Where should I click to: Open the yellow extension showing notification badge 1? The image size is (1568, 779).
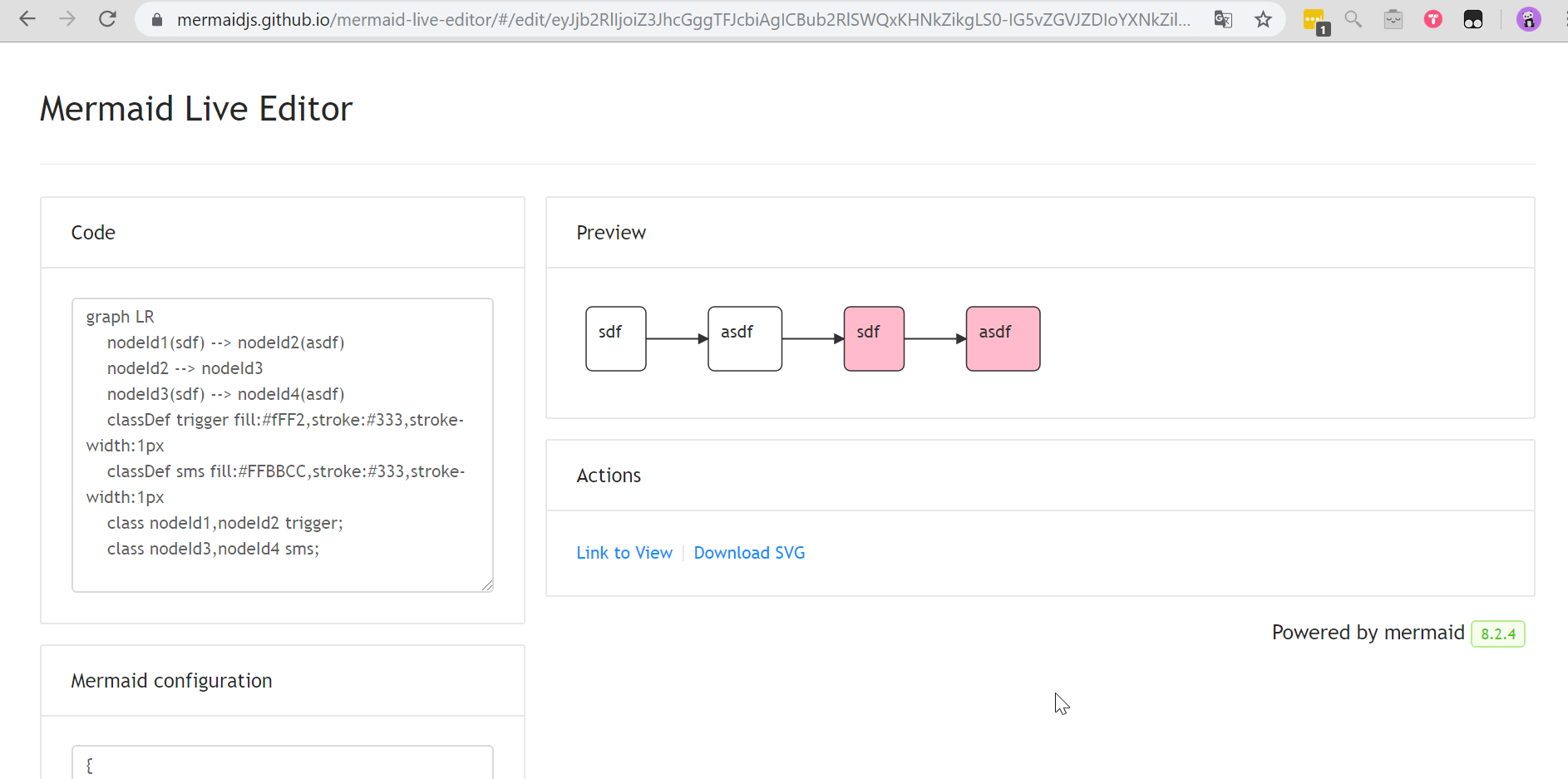pyautogui.click(x=1314, y=18)
